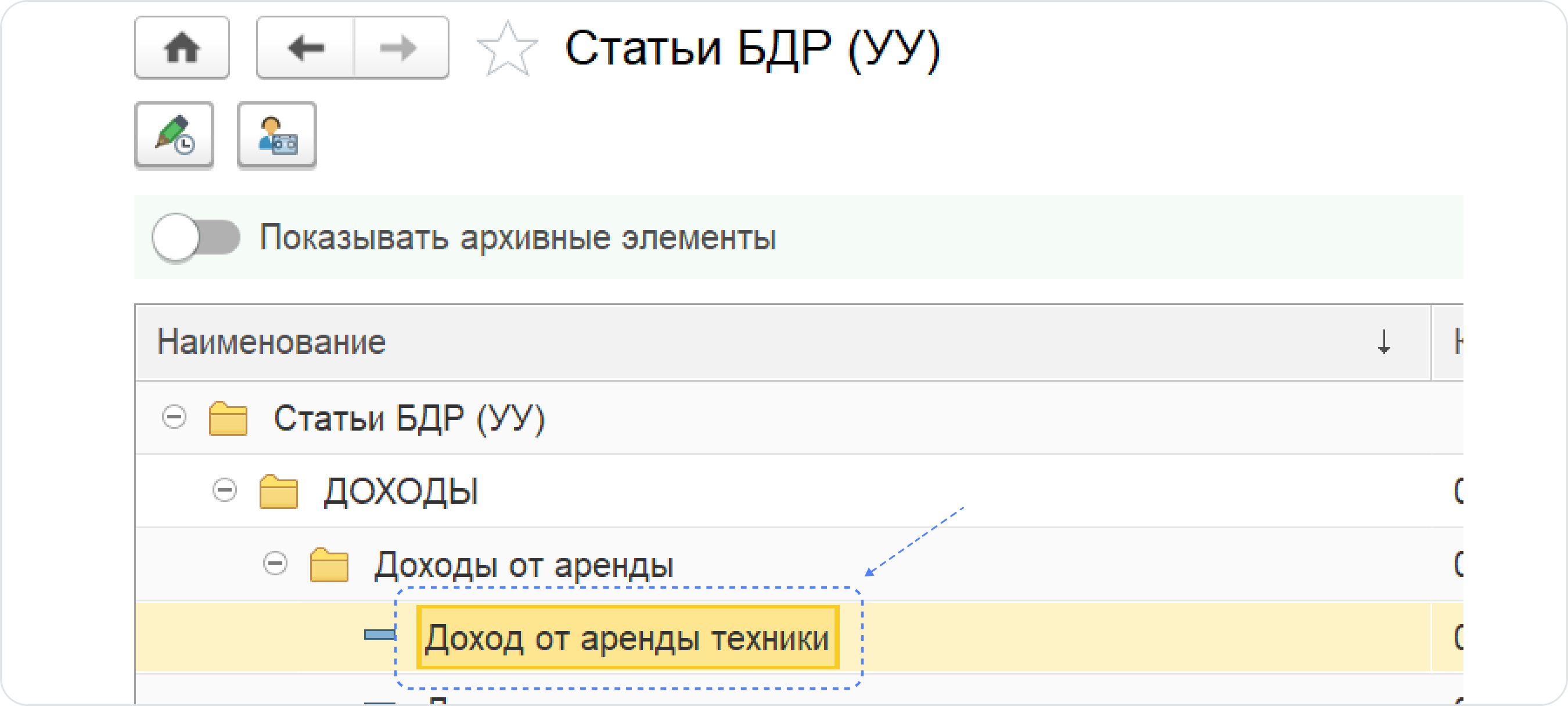Click the home icon button

tap(181, 48)
